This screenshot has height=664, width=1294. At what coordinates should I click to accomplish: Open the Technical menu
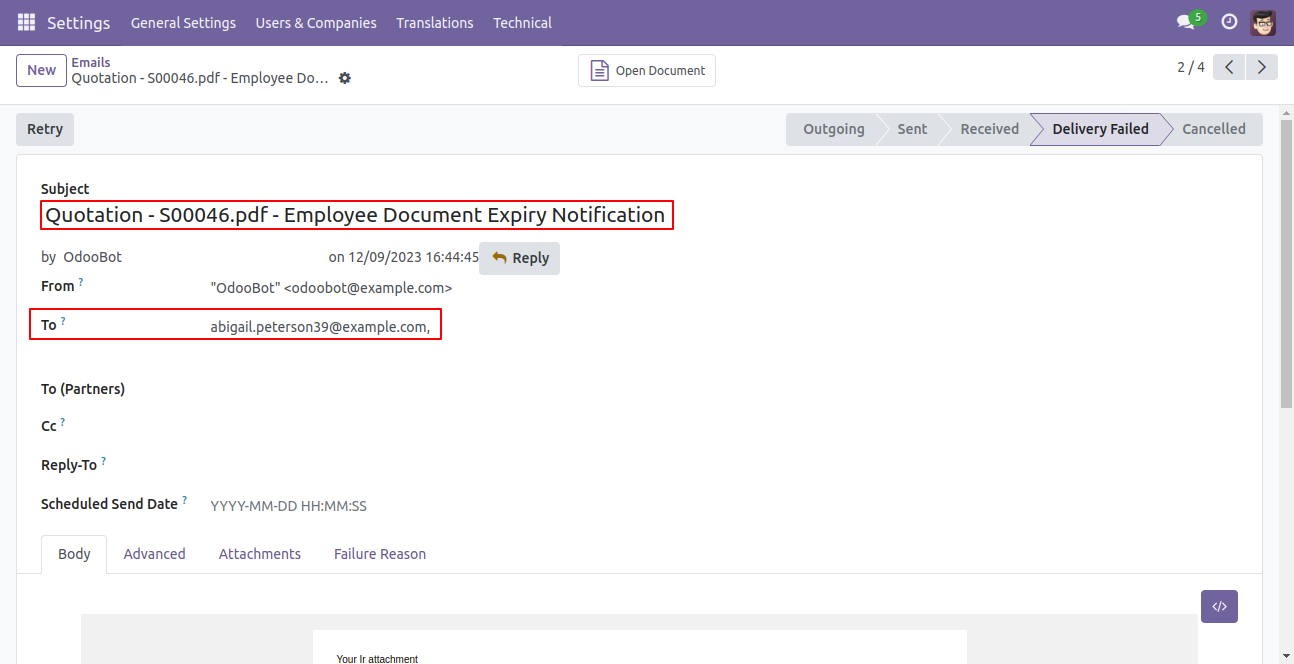tap(522, 22)
